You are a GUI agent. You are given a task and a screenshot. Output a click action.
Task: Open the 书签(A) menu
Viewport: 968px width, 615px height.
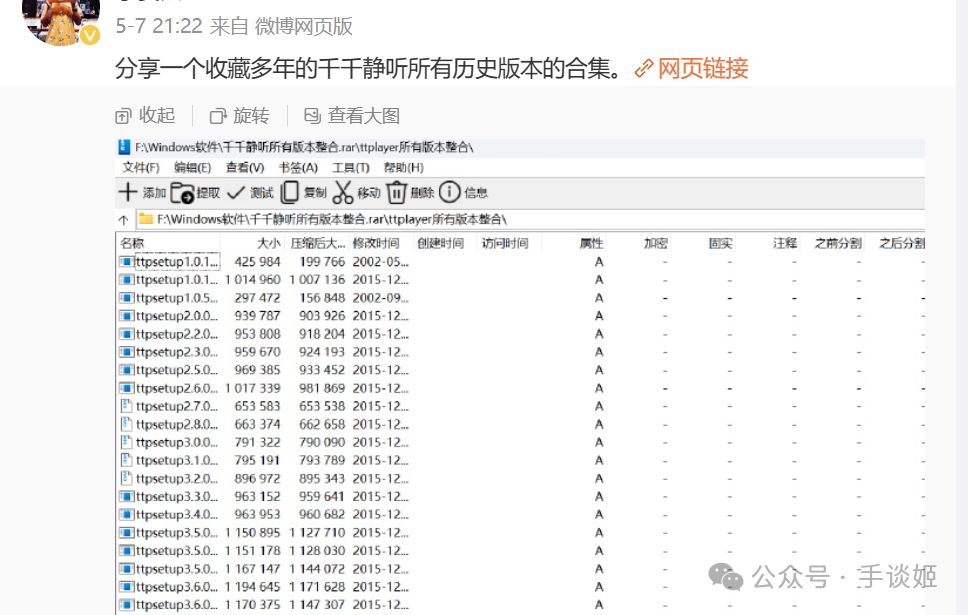coord(298,168)
